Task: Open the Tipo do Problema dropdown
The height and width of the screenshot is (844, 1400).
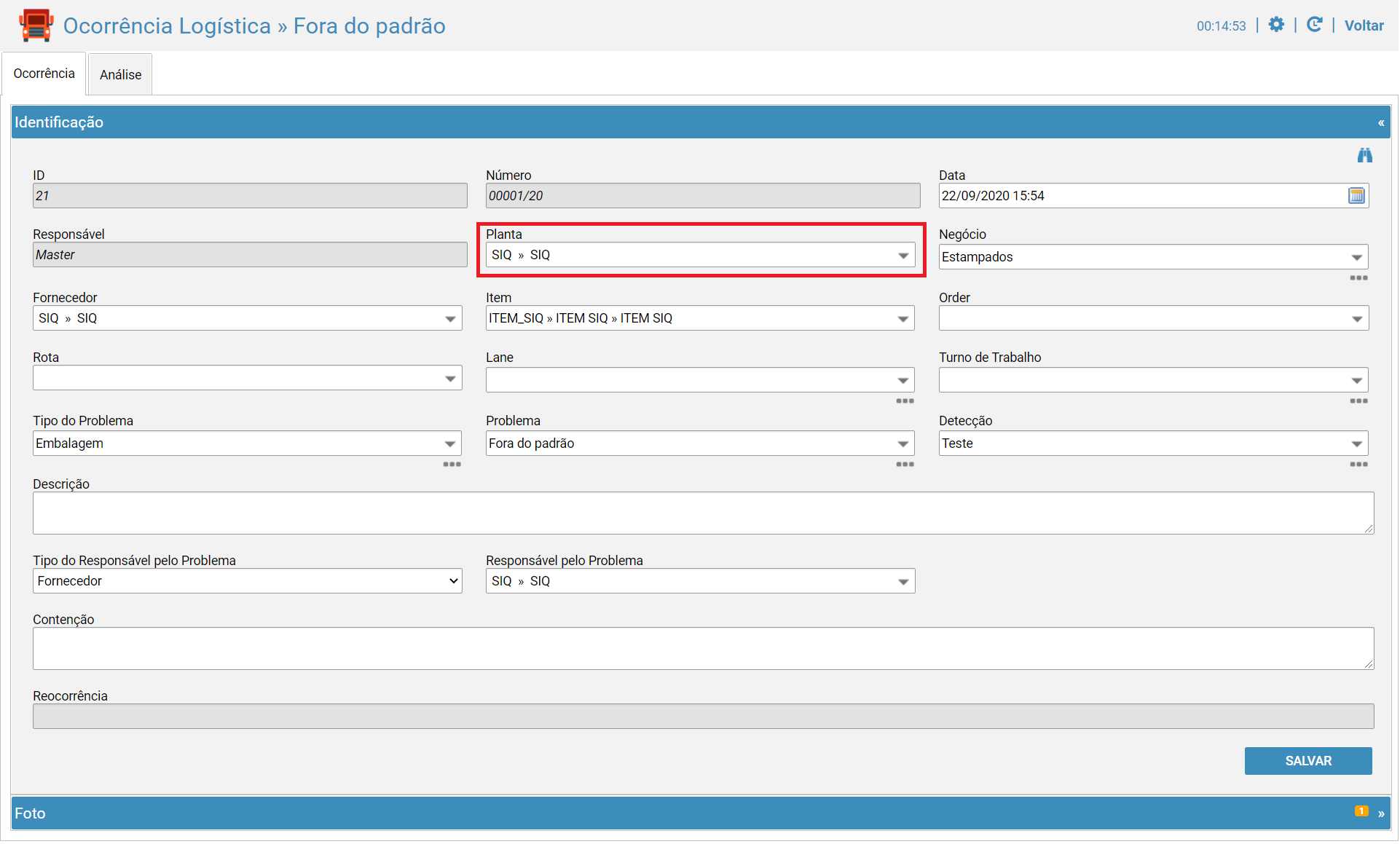Action: pyautogui.click(x=248, y=443)
